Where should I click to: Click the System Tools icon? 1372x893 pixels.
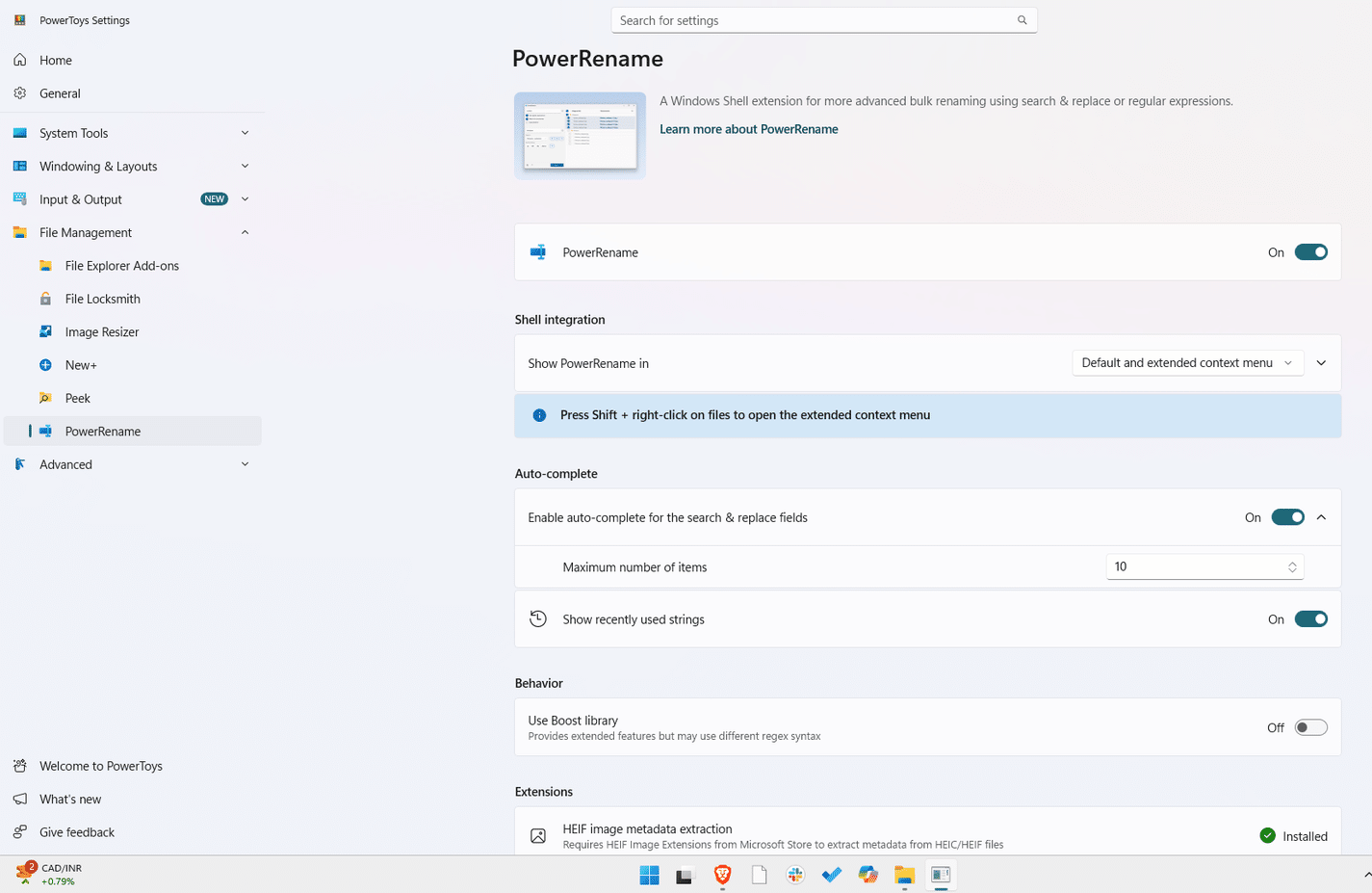20,133
